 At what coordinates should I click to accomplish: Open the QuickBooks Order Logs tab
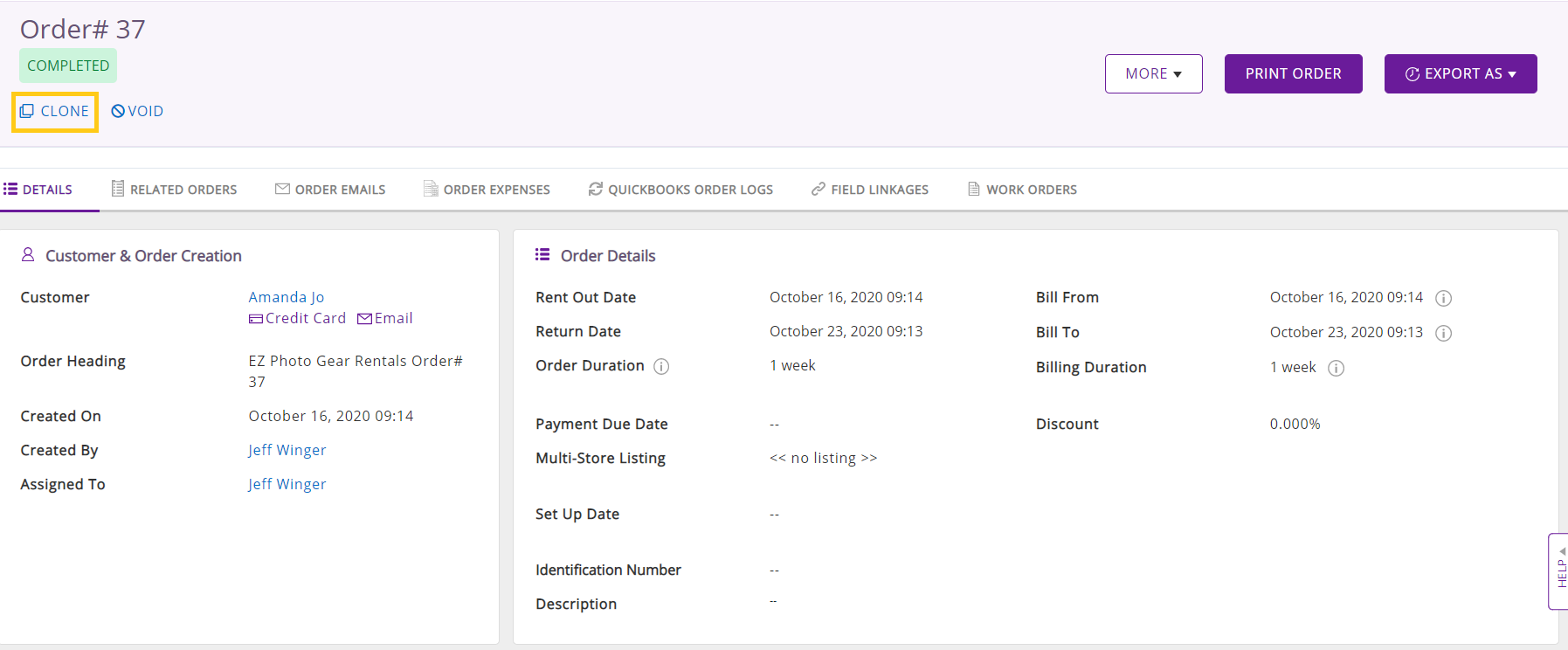click(x=680, y=190)
